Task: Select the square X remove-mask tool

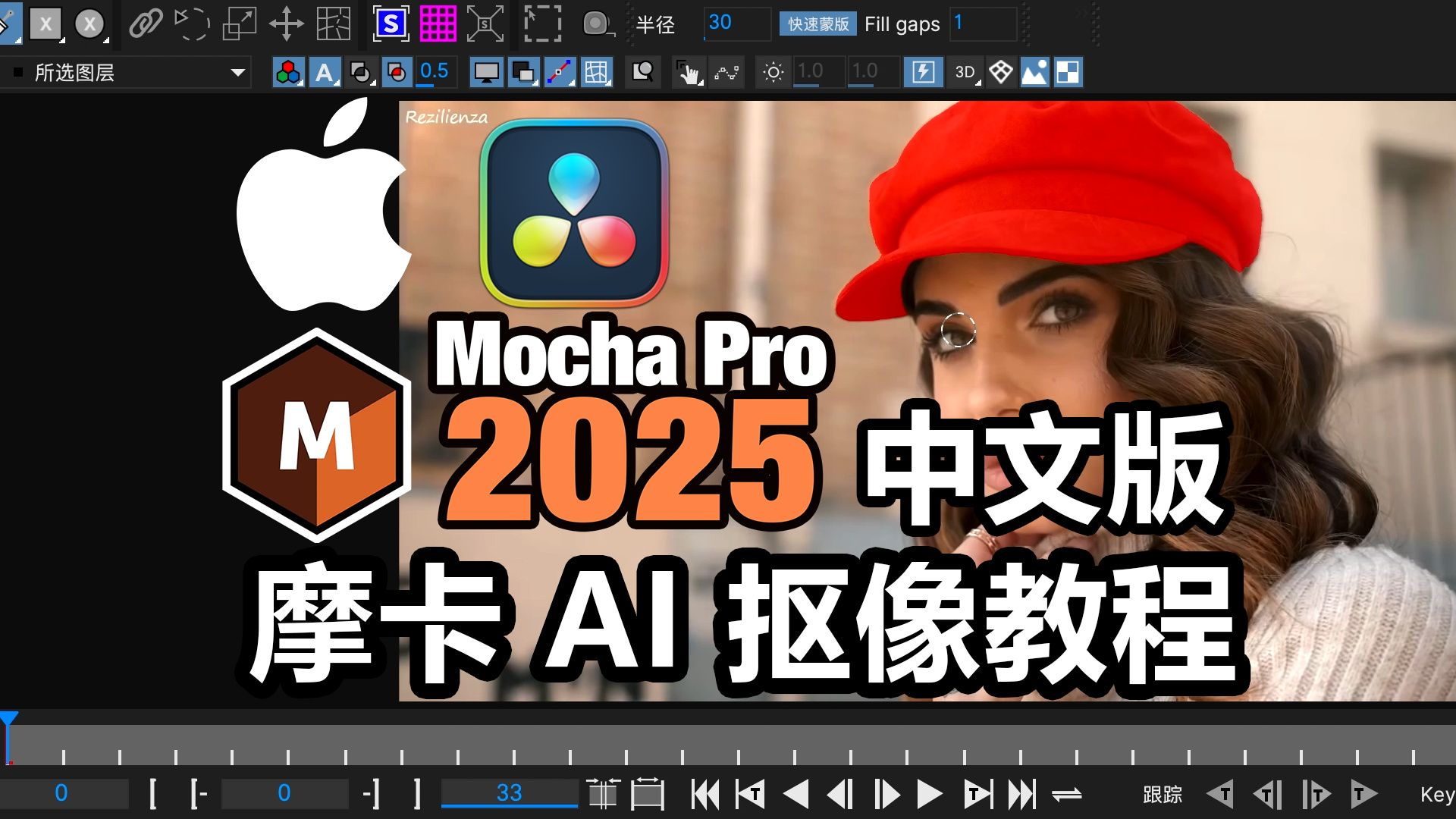Action: [x=45, y=24]
